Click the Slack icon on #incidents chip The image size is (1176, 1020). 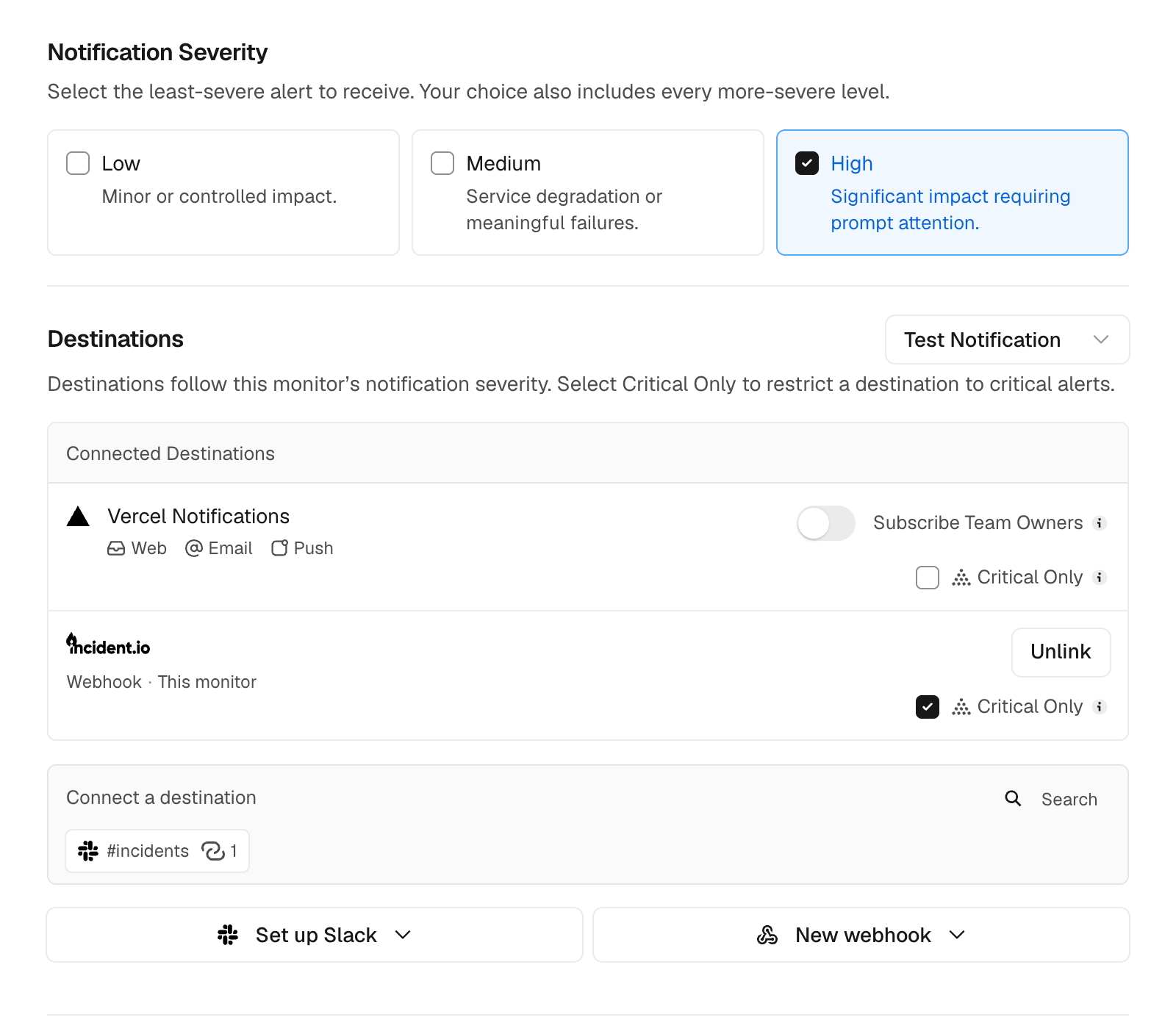(x=88, y=851)
